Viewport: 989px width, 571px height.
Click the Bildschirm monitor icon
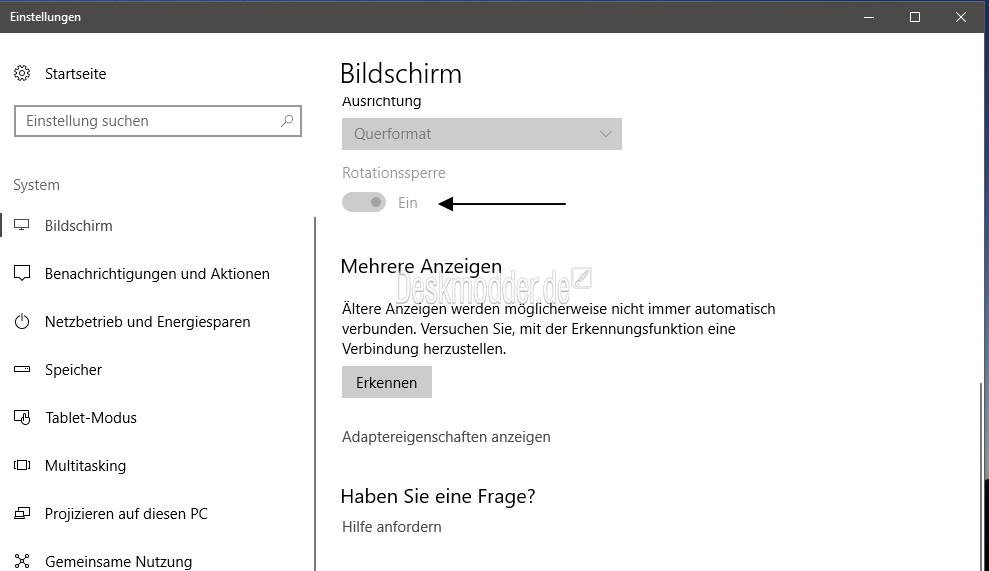pyautogui.click(x=22, y=225)
